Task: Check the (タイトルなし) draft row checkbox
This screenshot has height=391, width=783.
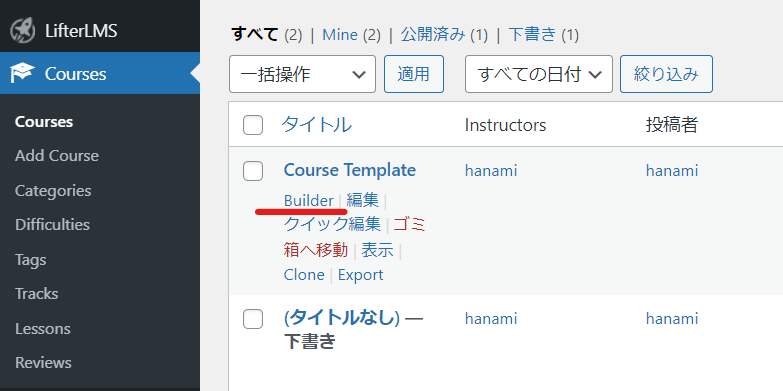Action: (253, 319)
